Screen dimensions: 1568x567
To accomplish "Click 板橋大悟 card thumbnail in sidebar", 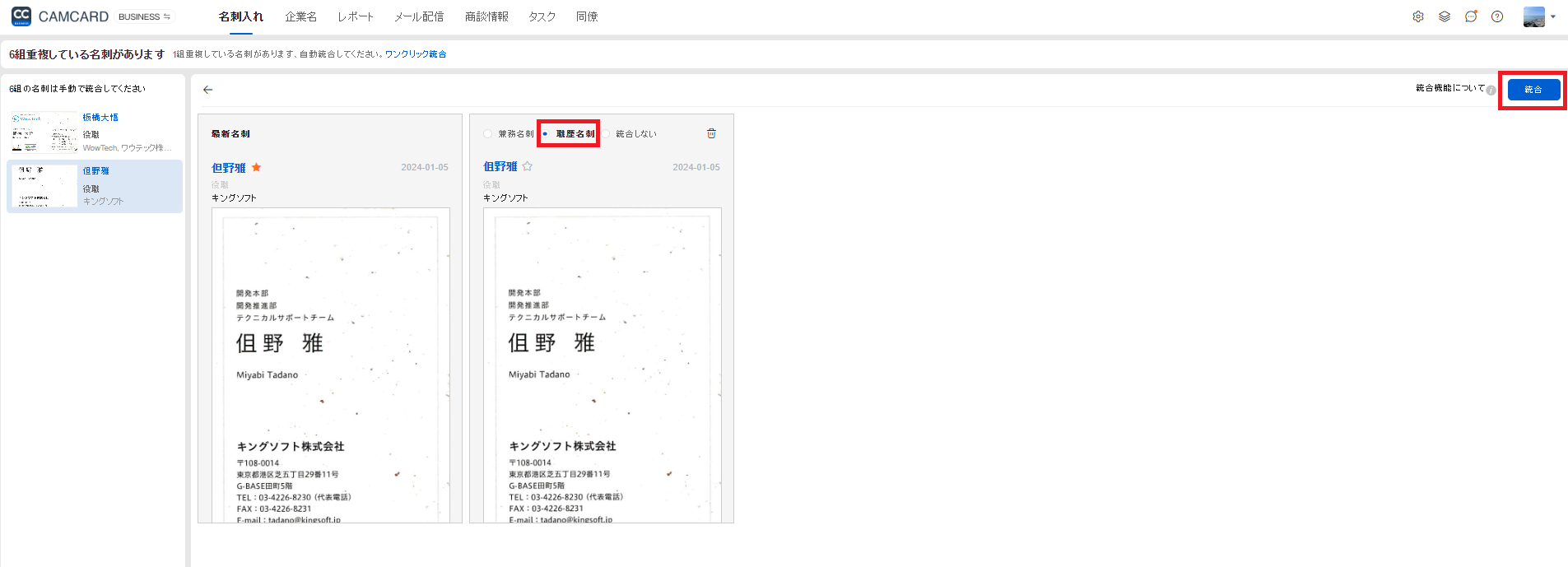I will [x=44, y=132].
